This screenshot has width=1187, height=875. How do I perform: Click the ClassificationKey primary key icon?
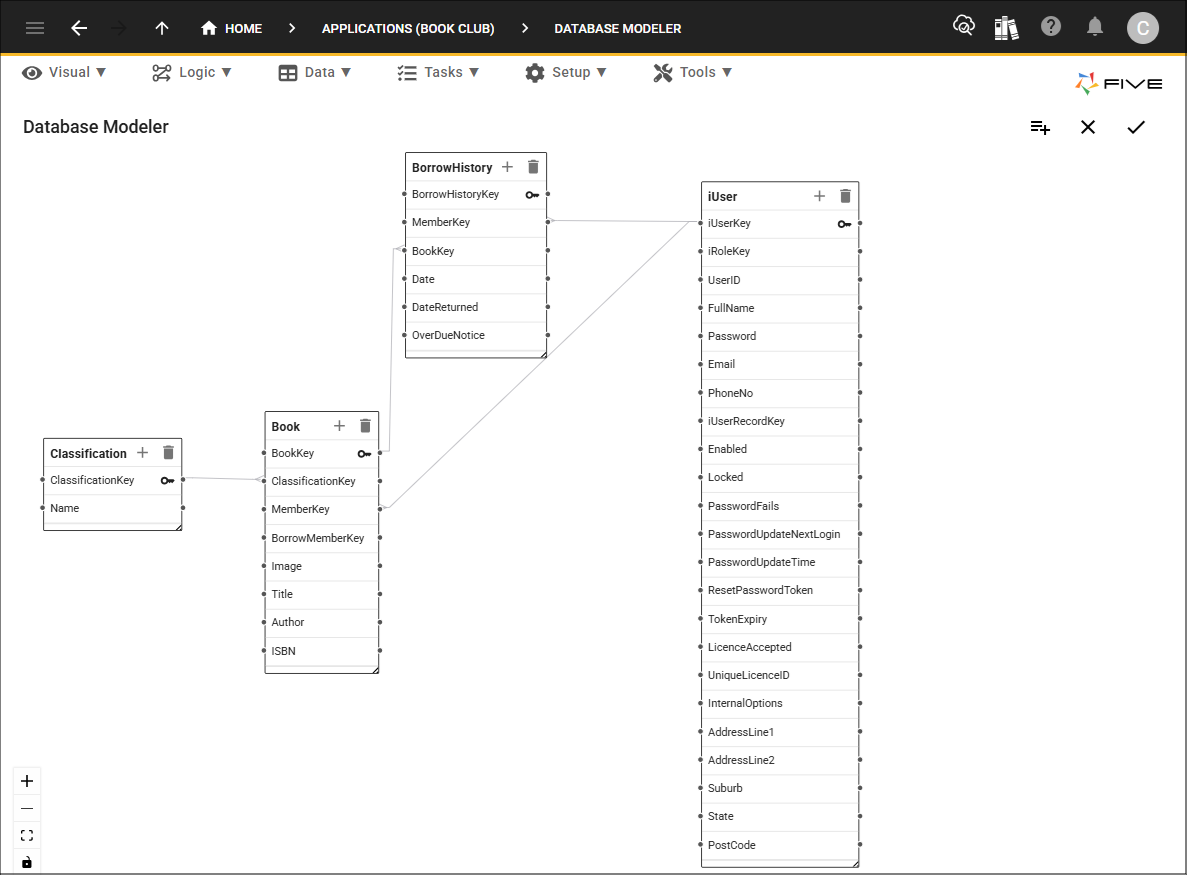coord(167,481)
